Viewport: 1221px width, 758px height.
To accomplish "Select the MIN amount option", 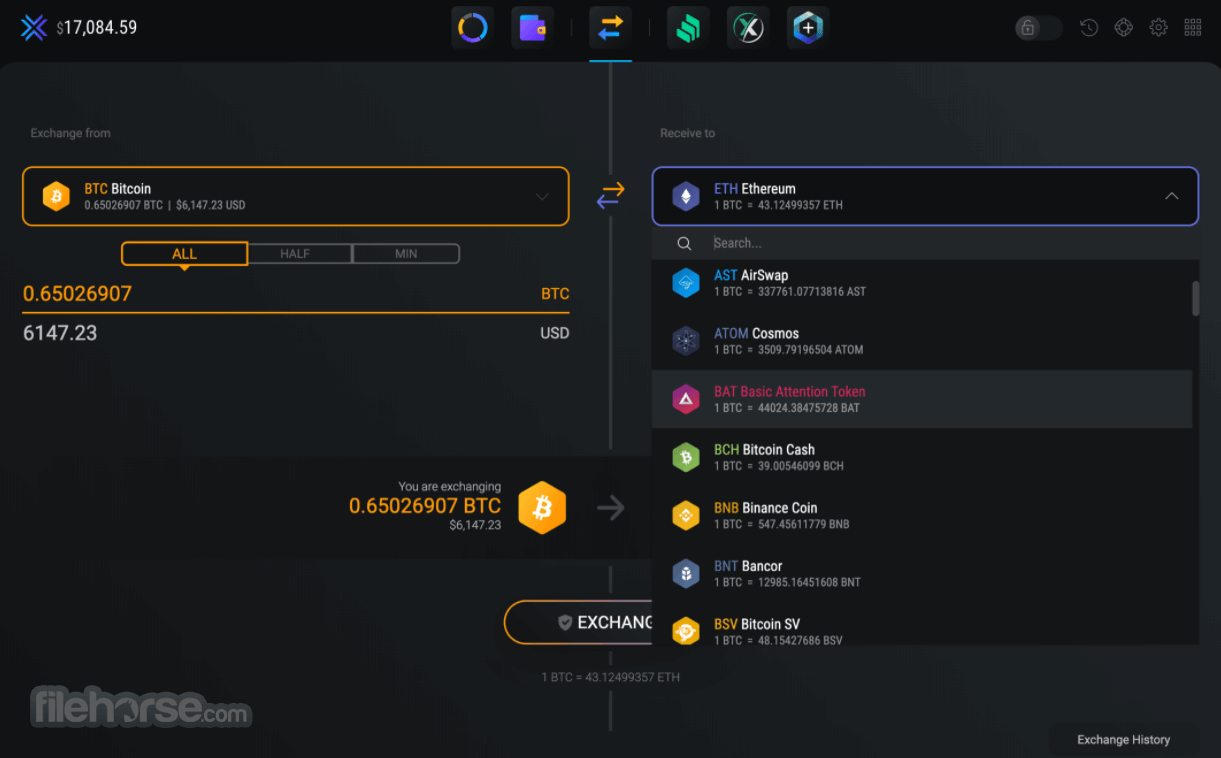I will [x=406, y=254].
